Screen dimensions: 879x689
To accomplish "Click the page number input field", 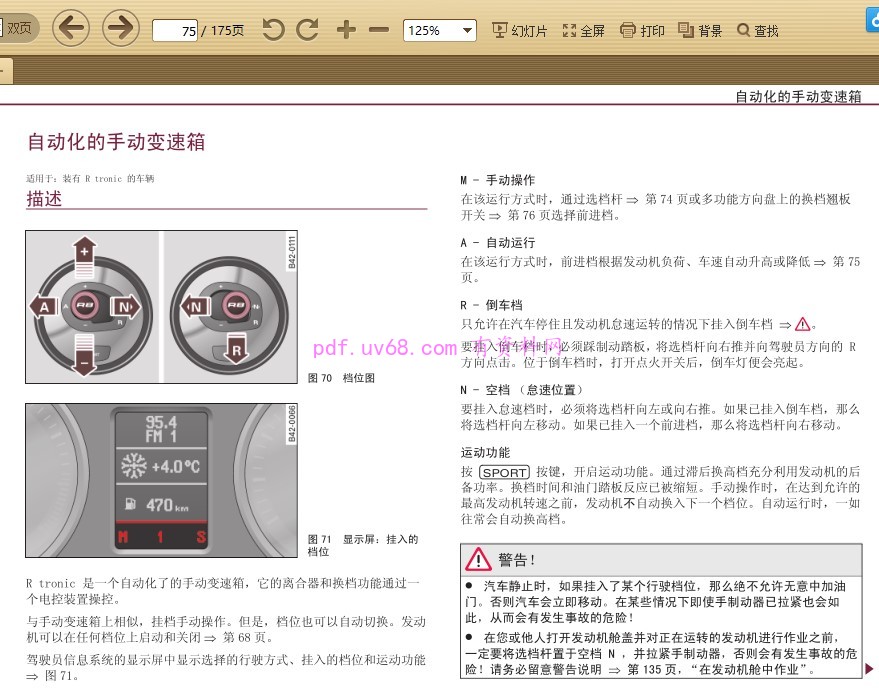I will pos(175,31).
